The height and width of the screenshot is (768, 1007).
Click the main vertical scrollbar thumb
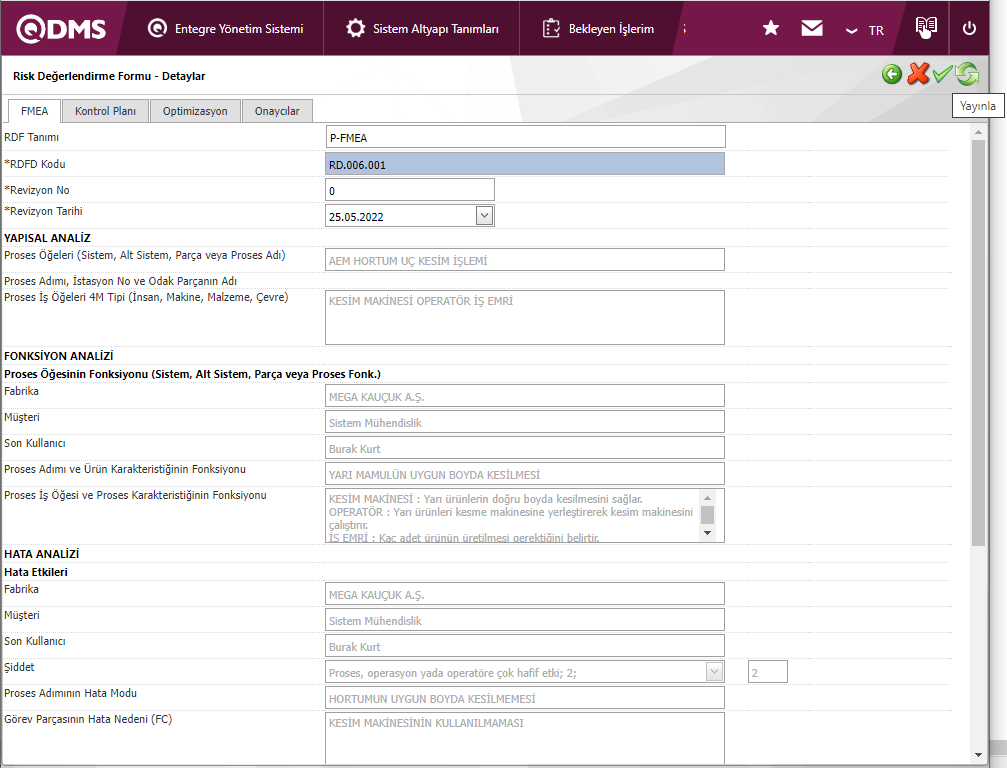tap(978, 340)
